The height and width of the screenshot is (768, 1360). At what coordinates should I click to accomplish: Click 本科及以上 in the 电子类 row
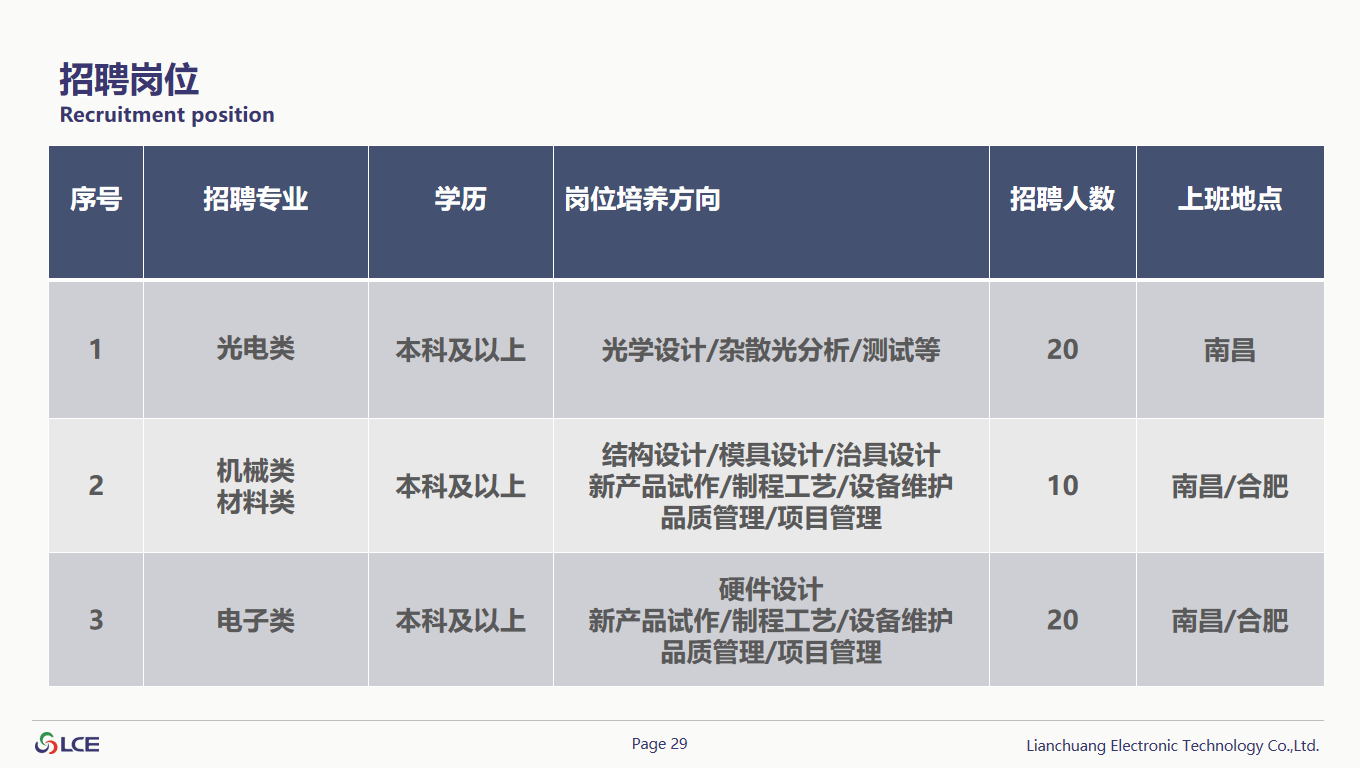461,620
